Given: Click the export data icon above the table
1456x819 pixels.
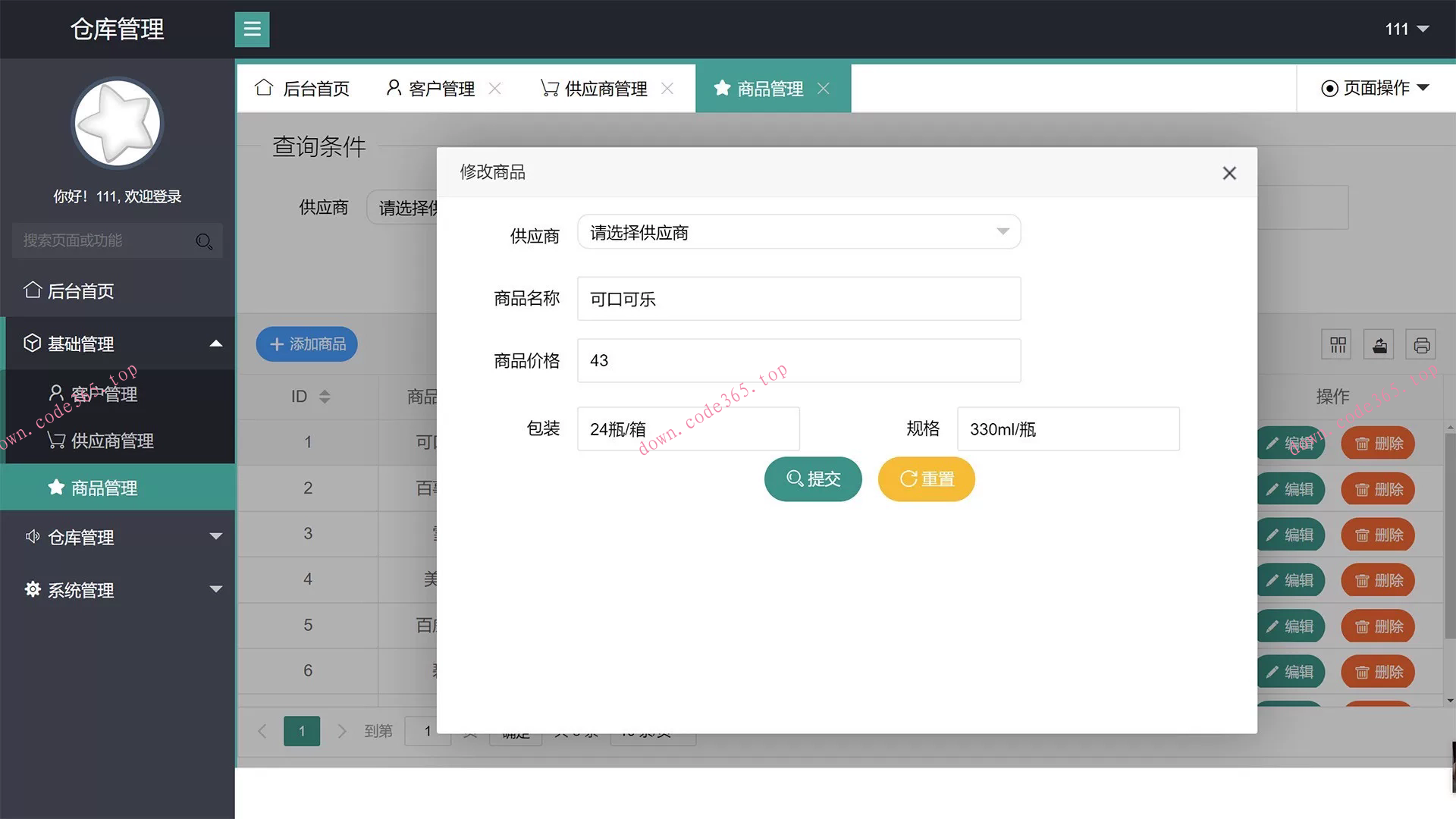Looking at the screenshot, I should (1378, 344).
